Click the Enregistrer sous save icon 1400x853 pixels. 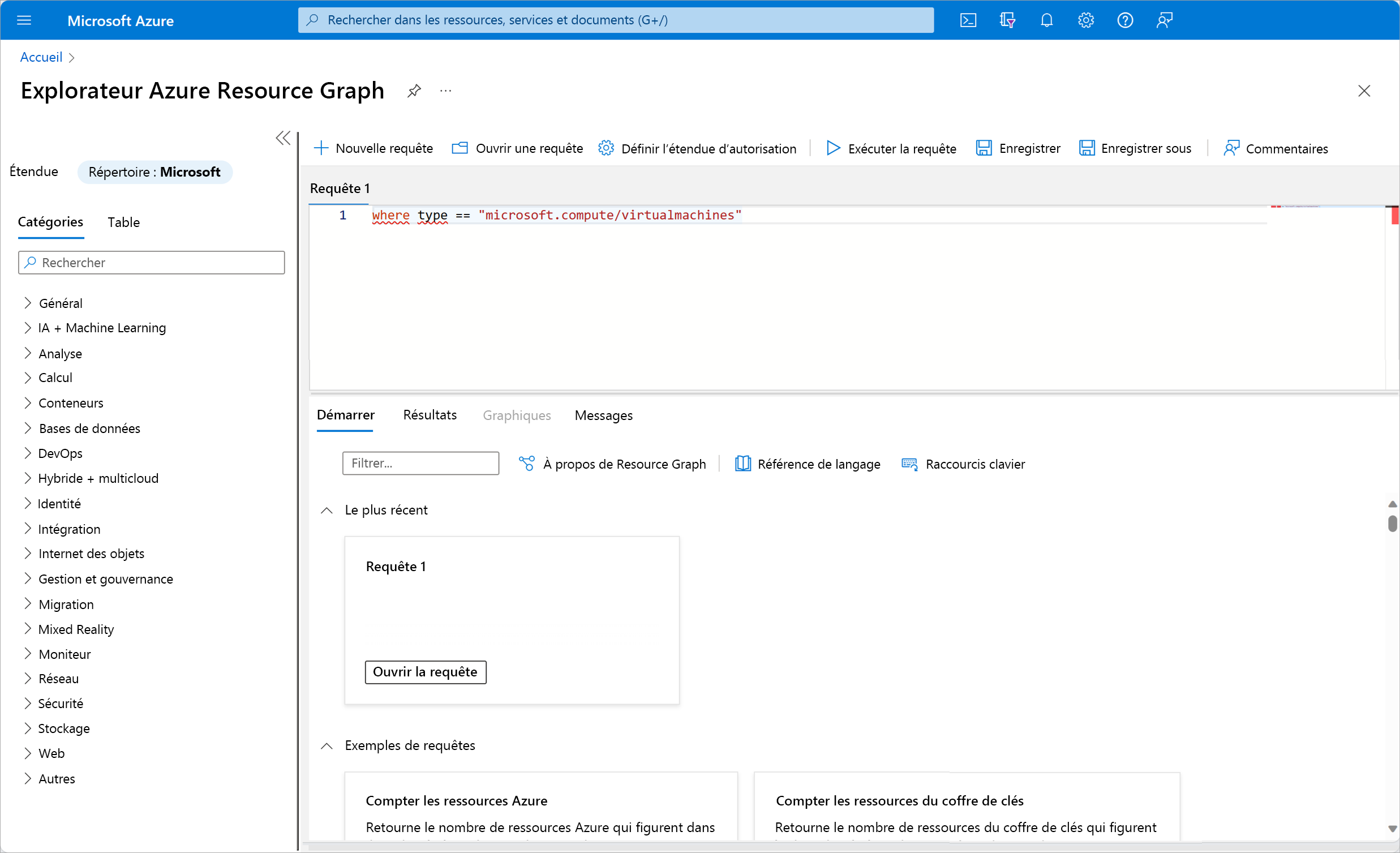point(1086,148)
